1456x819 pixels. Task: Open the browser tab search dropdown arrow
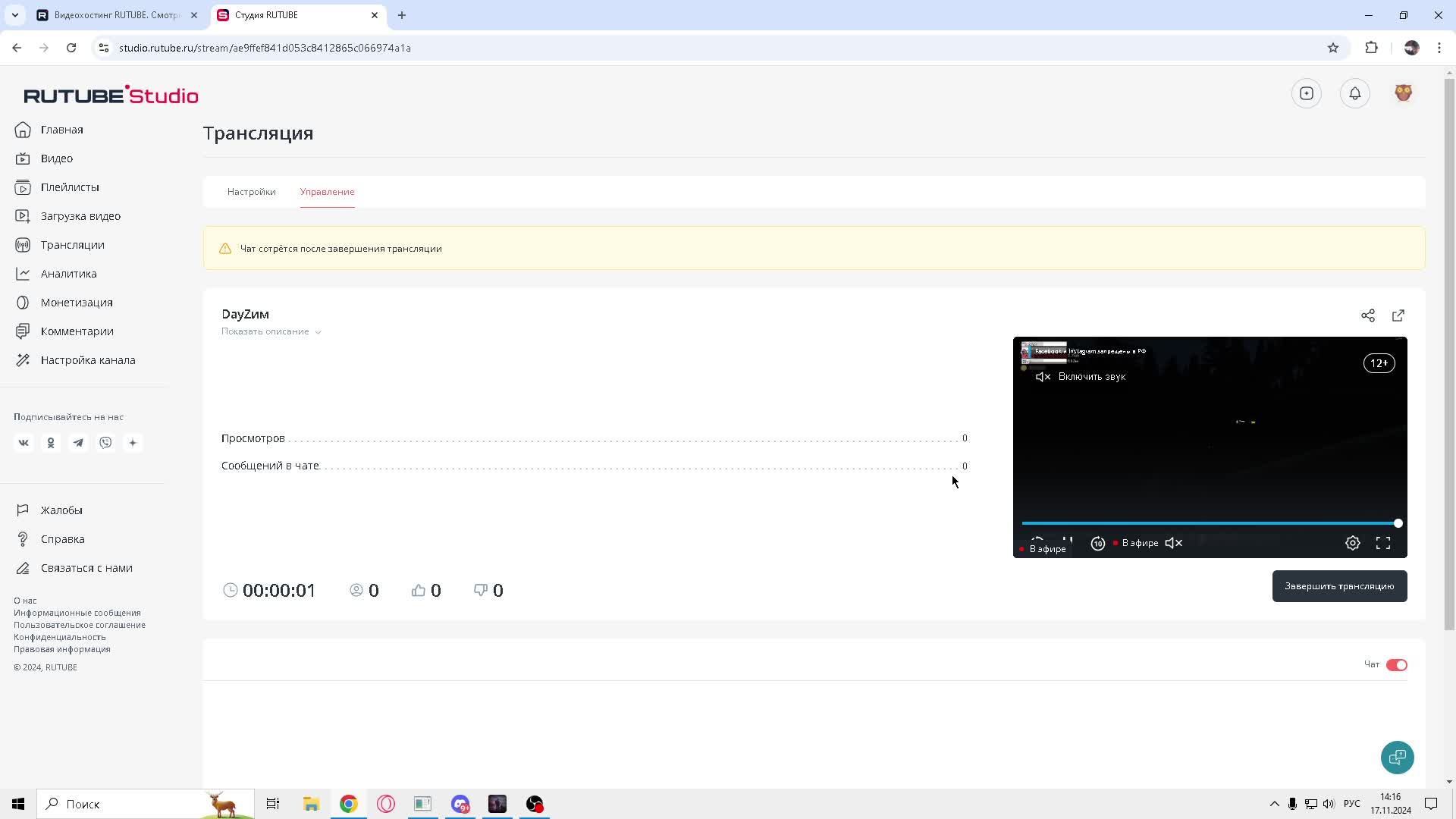click(x=14, y=15)
